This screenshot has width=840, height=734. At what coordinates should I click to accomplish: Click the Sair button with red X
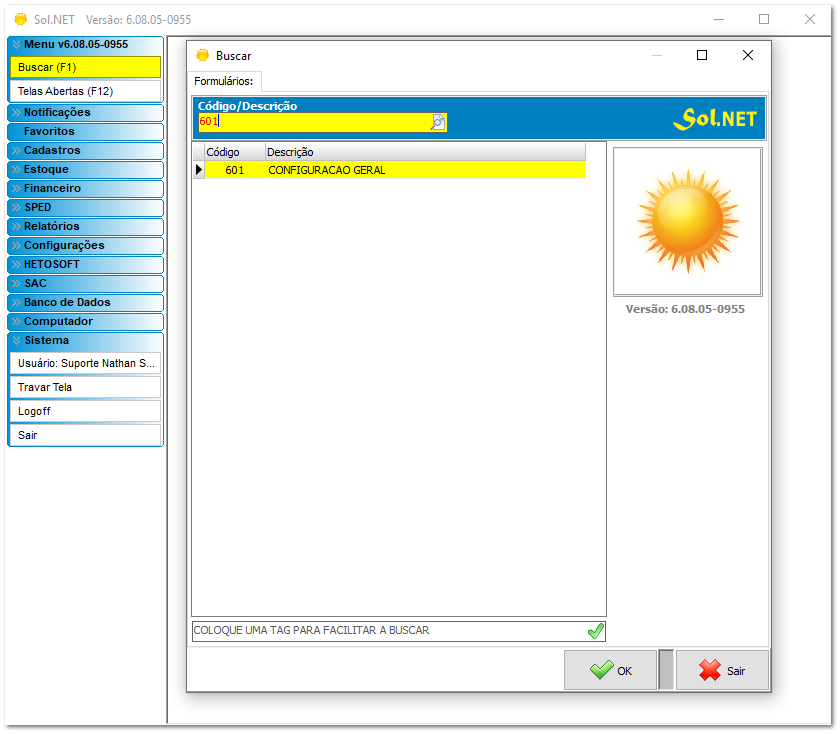(722, 670)
